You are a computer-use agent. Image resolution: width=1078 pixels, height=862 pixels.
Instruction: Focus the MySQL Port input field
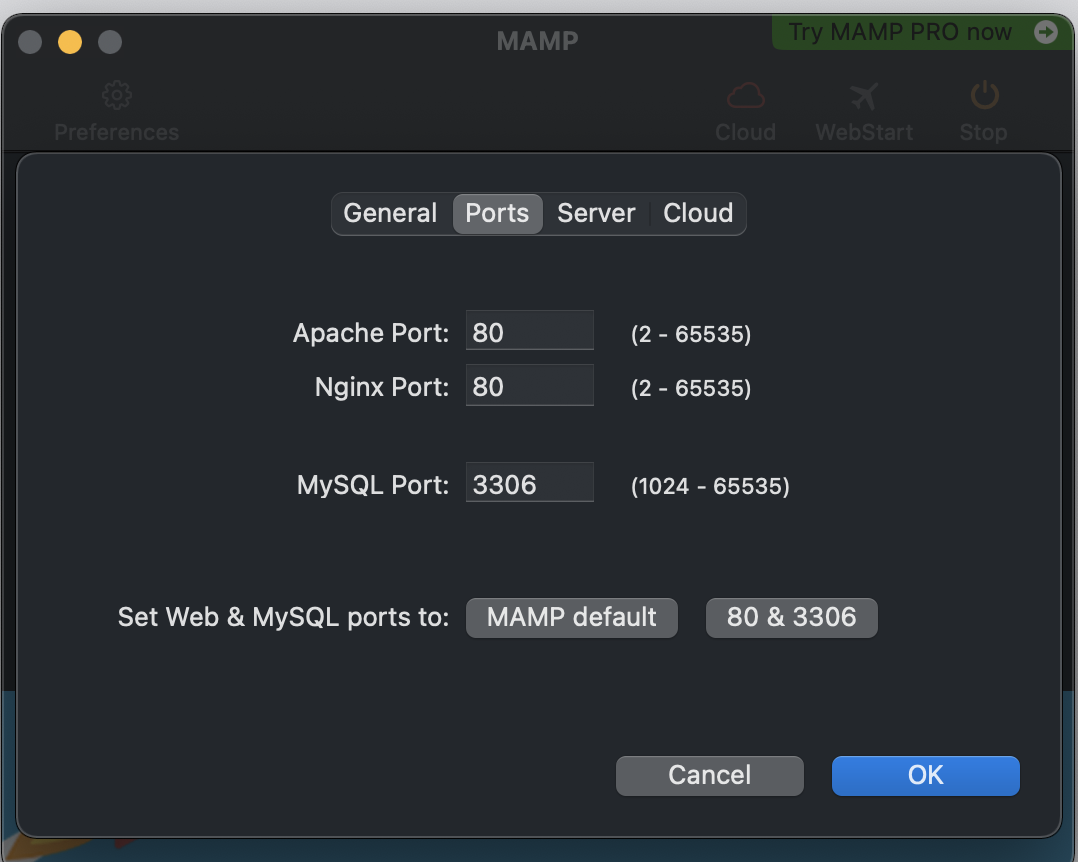tap(529, 483)
